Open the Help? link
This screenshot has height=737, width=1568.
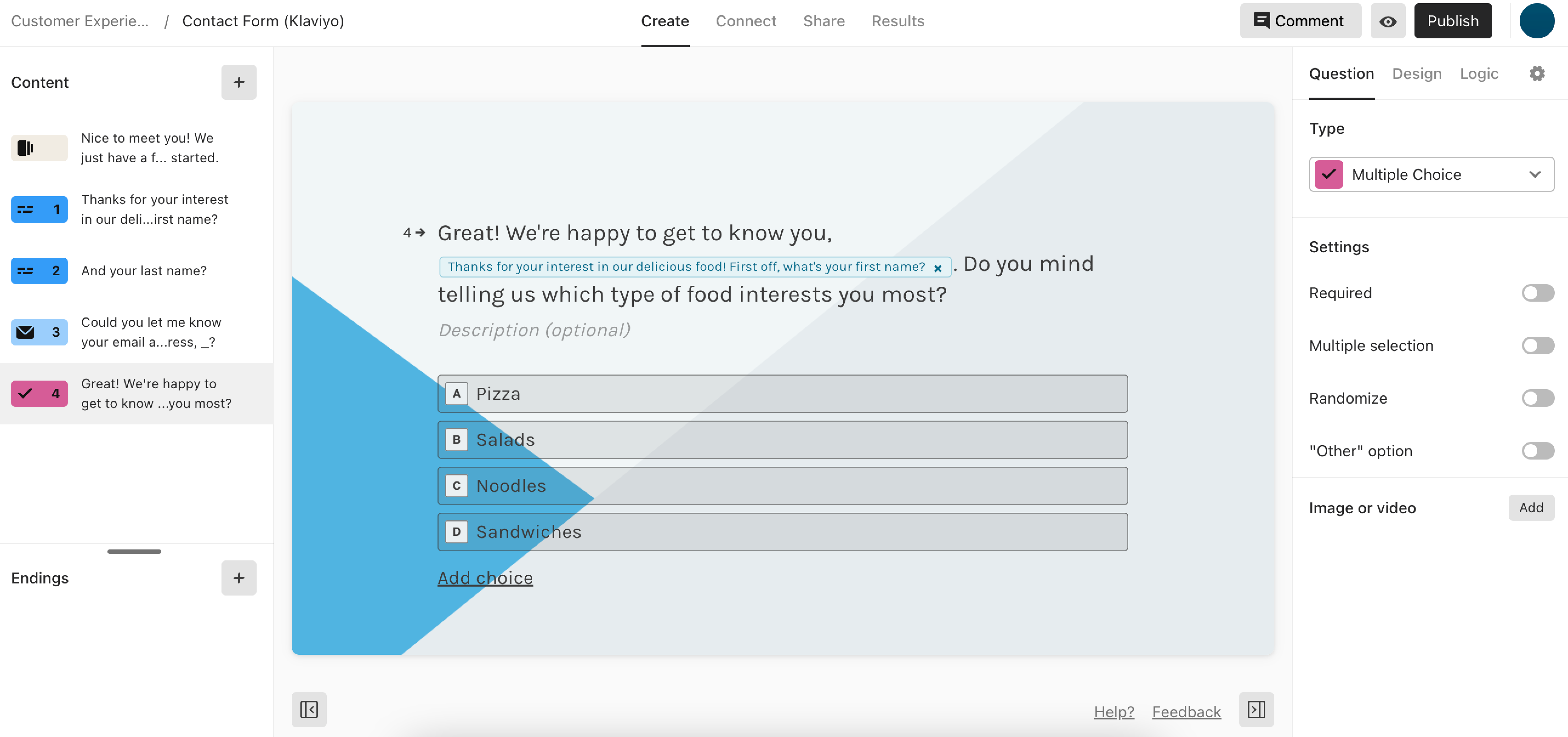click(x=1114, y=712)
